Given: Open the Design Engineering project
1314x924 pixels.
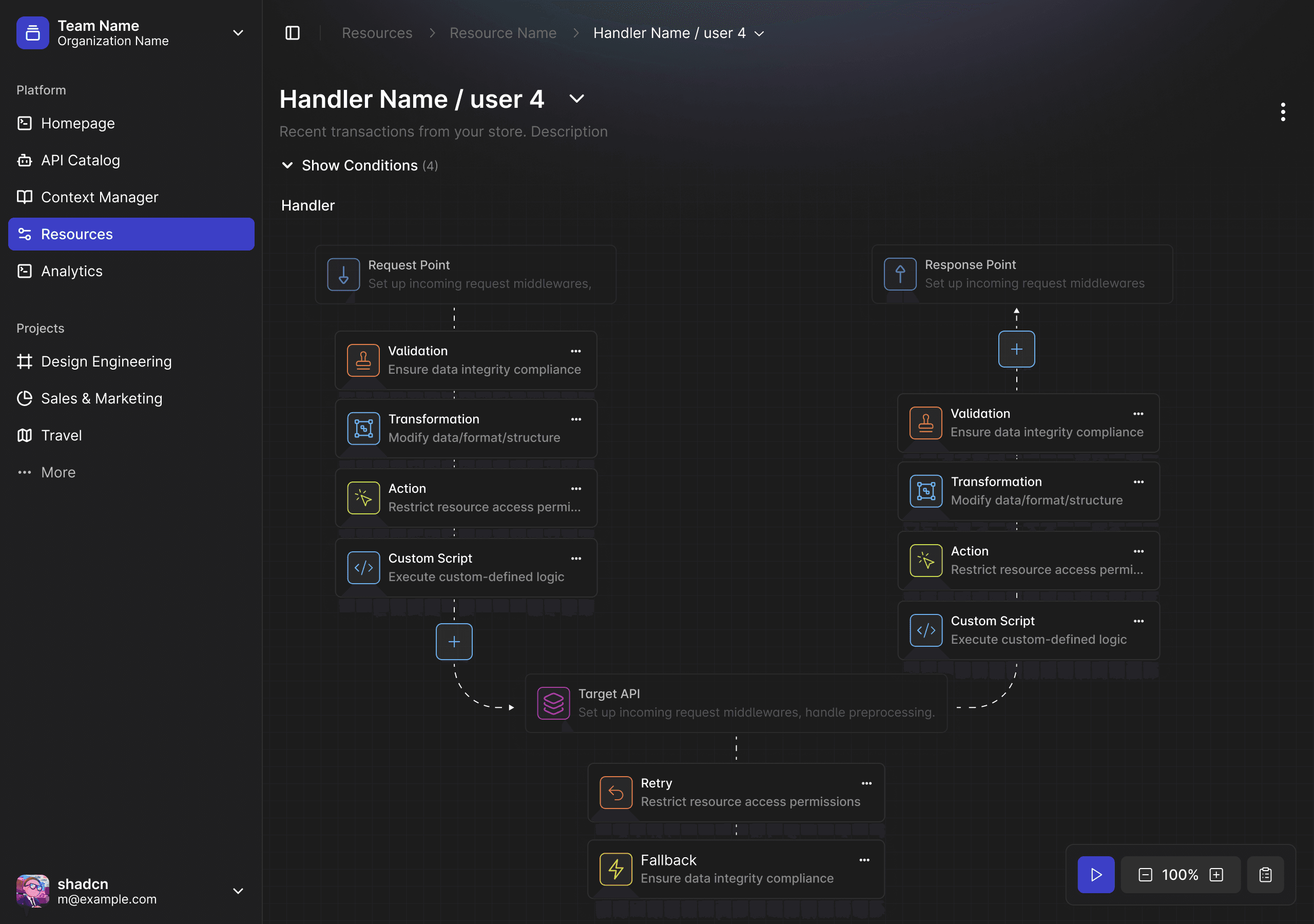Looking at the screenshot, I should click(131, 361).
